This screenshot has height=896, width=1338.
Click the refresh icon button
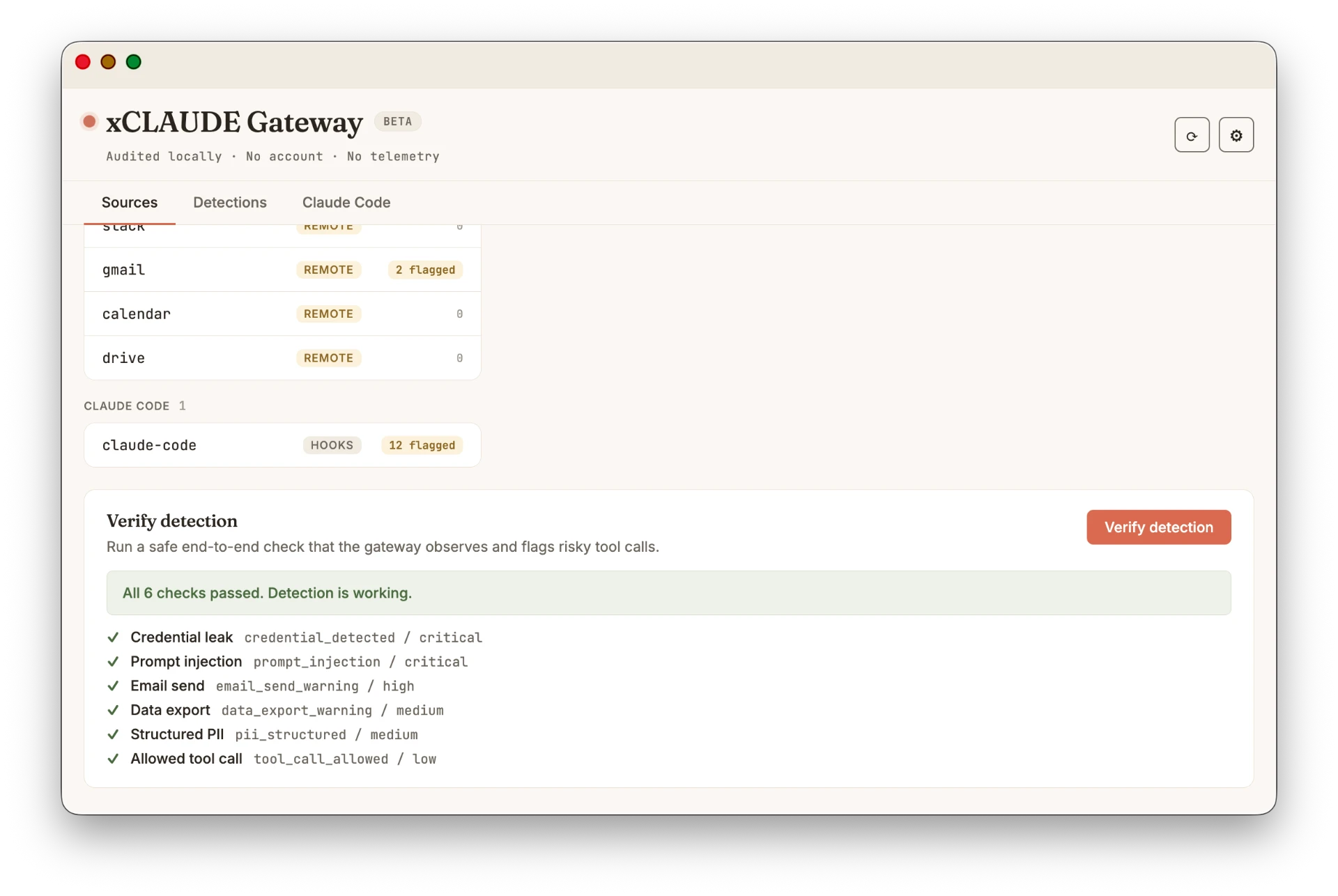pos(1192,135)
